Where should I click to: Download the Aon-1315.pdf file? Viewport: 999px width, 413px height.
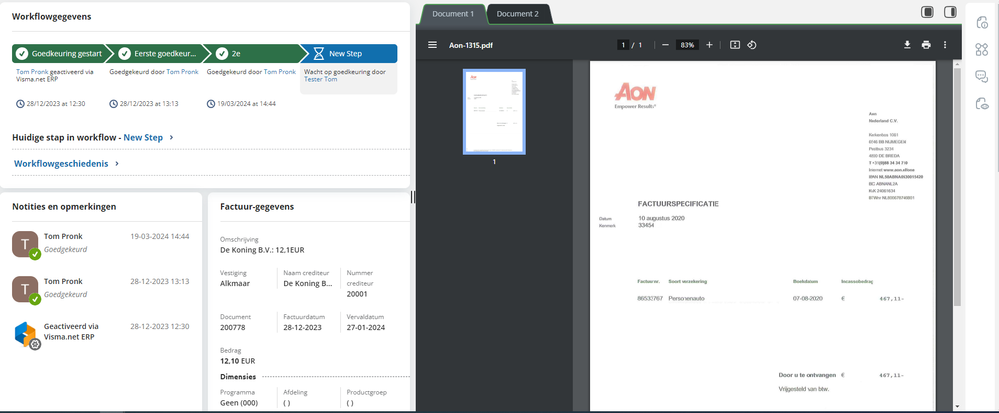coord(907,45)
